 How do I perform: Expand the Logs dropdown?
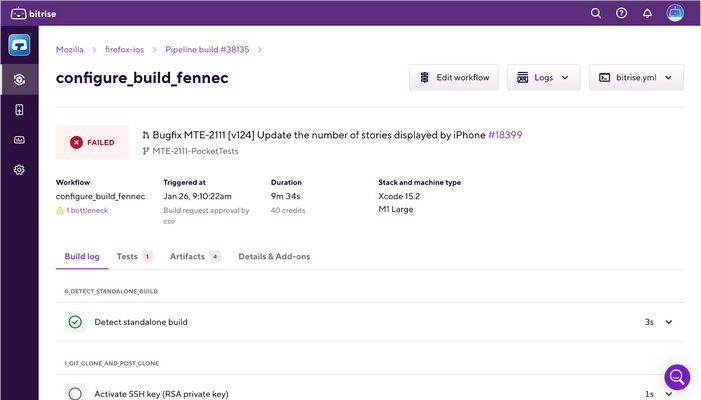(x=544, y=78)
